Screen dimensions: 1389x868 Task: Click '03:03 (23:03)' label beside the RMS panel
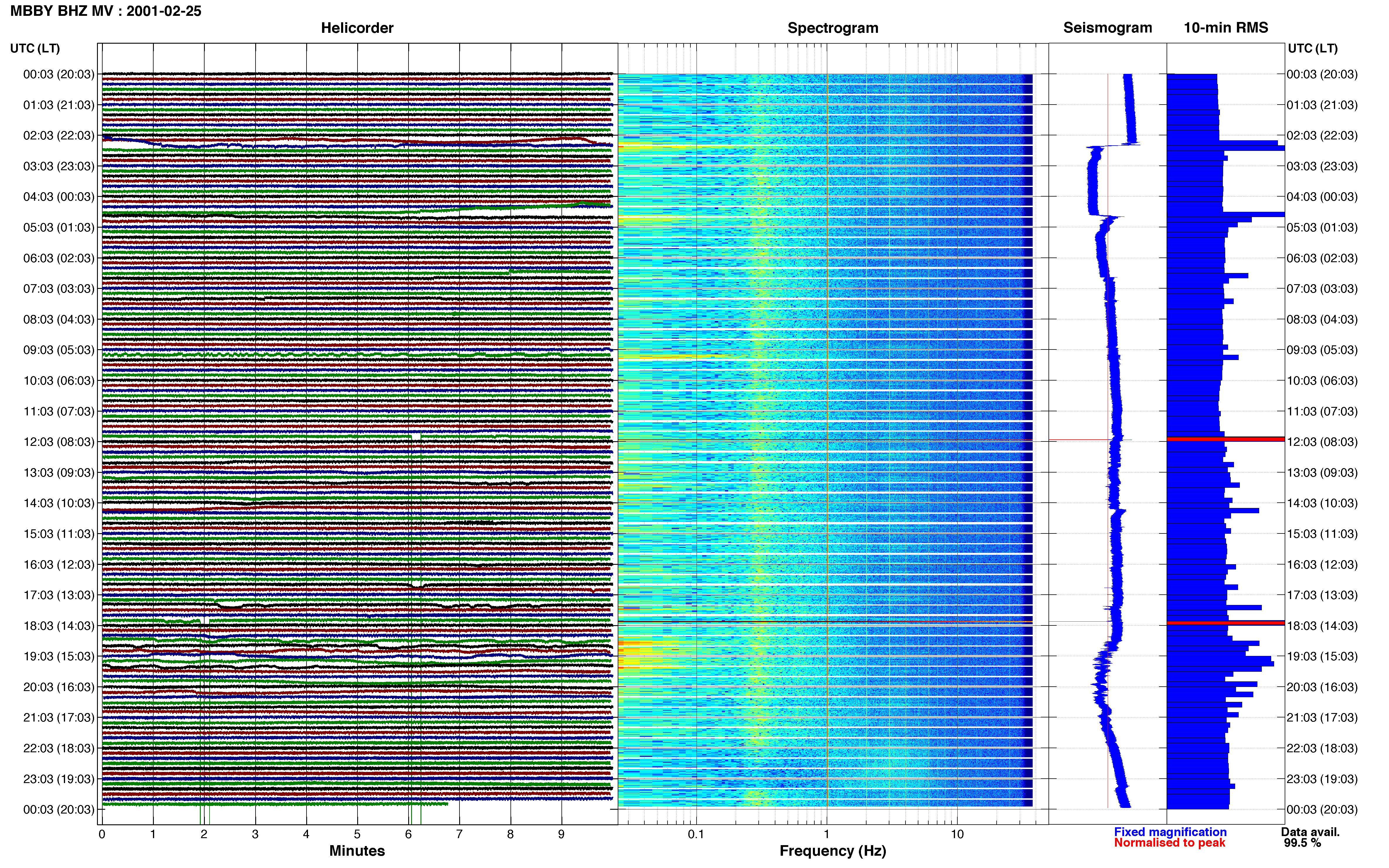[1322, 166]
